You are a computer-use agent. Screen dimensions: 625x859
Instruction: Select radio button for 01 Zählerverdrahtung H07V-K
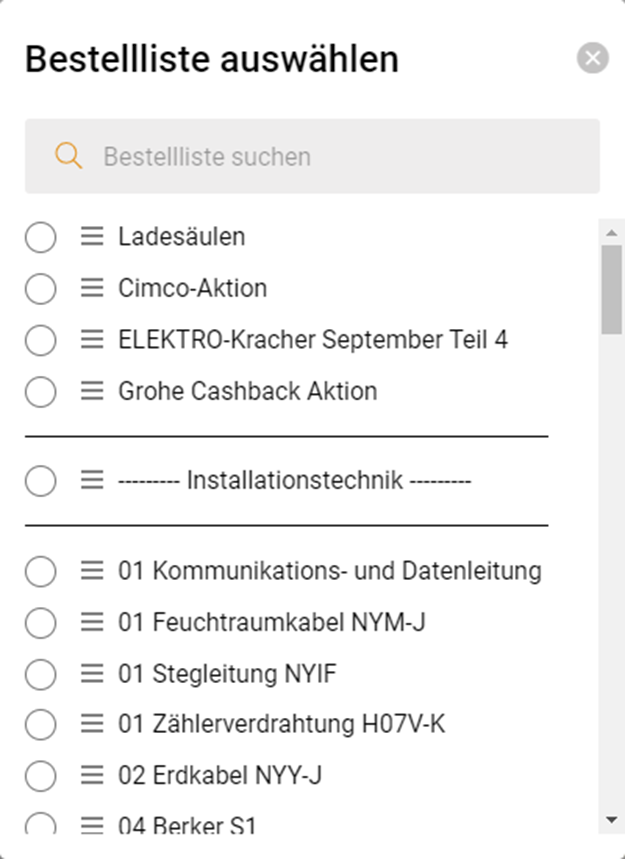[x=40, y=725]
